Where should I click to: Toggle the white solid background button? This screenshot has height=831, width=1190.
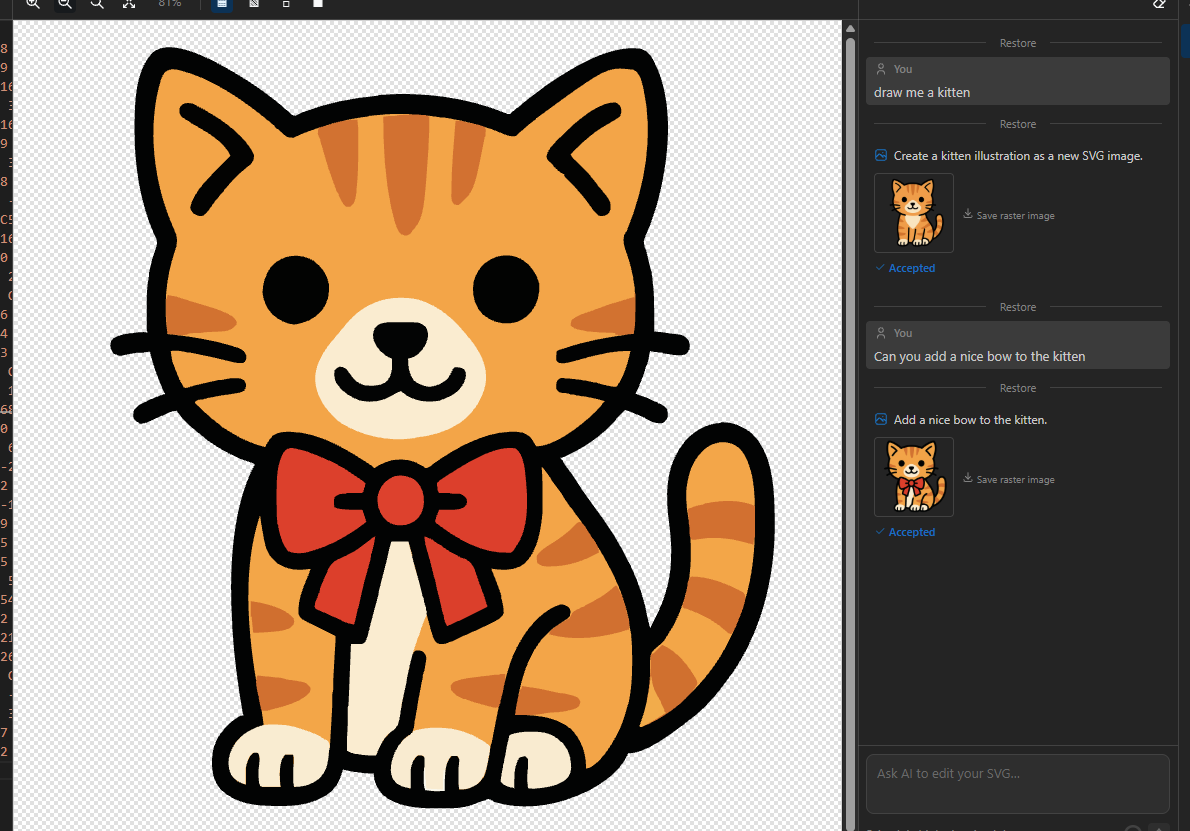tap(318, 3)
